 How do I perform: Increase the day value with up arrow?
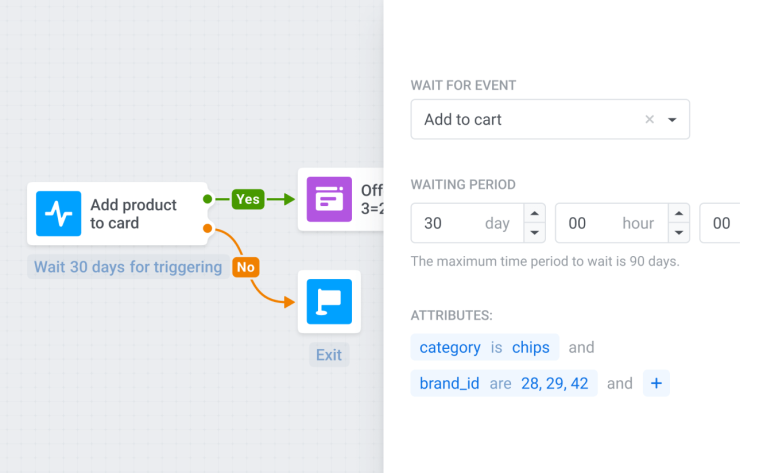tap(535, 213)
